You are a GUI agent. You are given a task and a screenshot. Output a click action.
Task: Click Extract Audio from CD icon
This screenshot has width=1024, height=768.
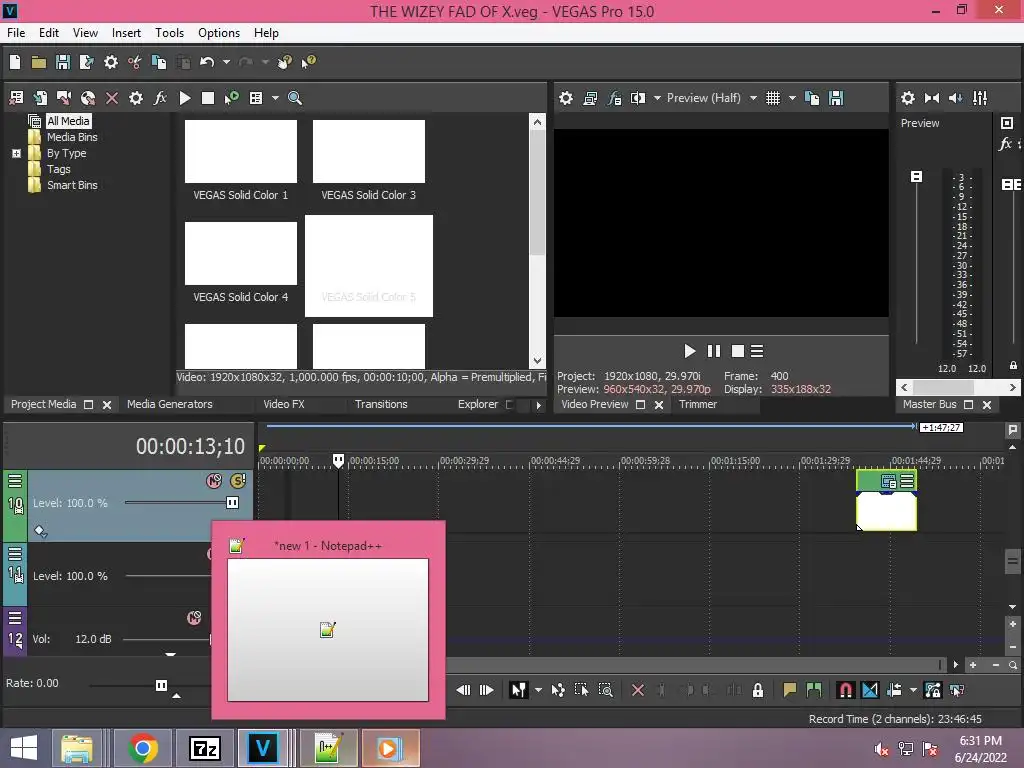(x=88, y=98)
